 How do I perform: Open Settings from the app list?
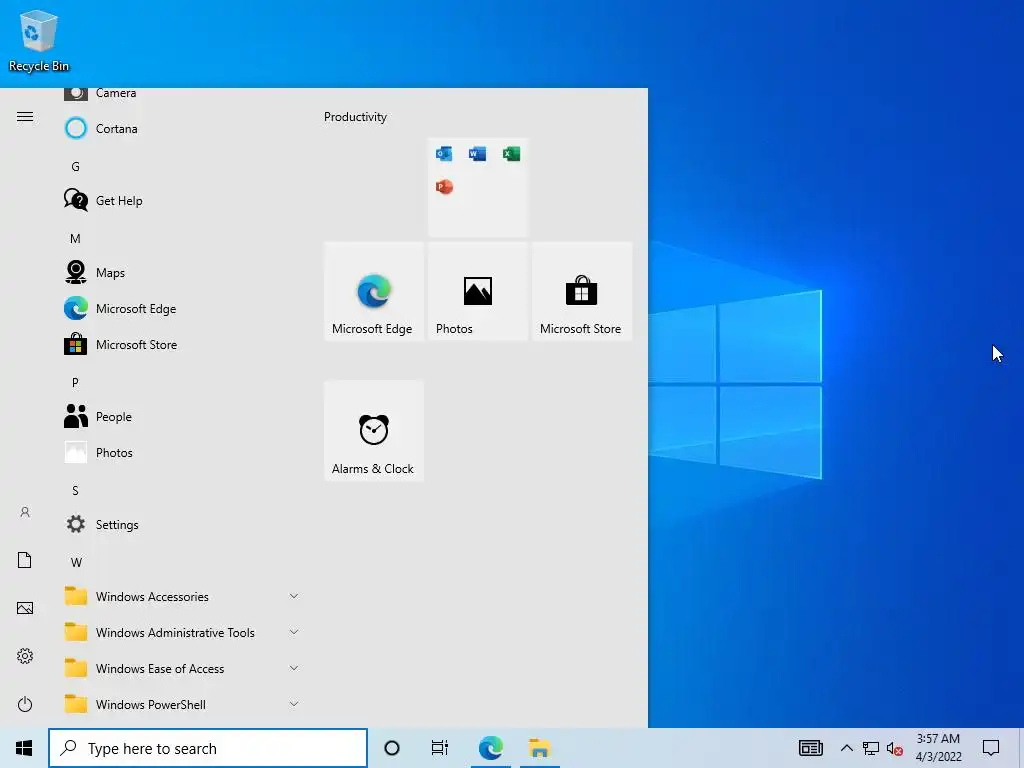[183, 524]
